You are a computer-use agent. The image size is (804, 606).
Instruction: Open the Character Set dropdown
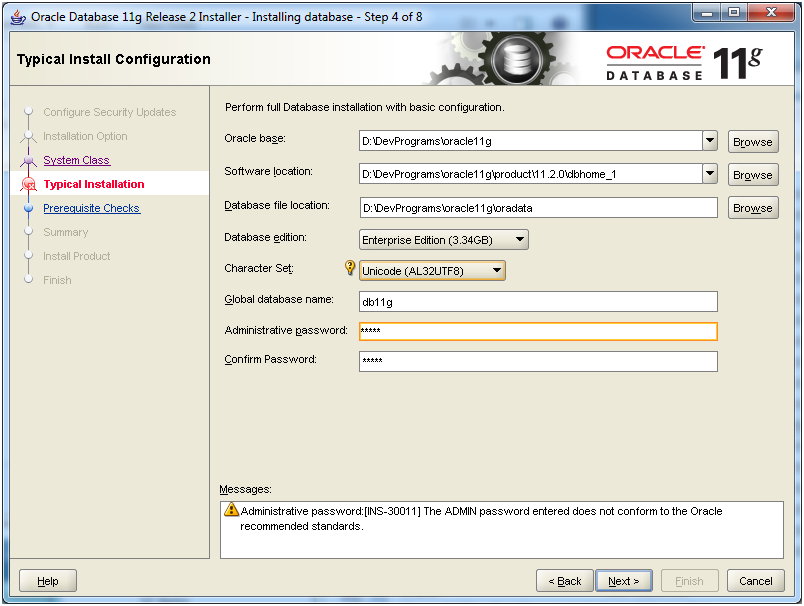(x=432, y=271)
